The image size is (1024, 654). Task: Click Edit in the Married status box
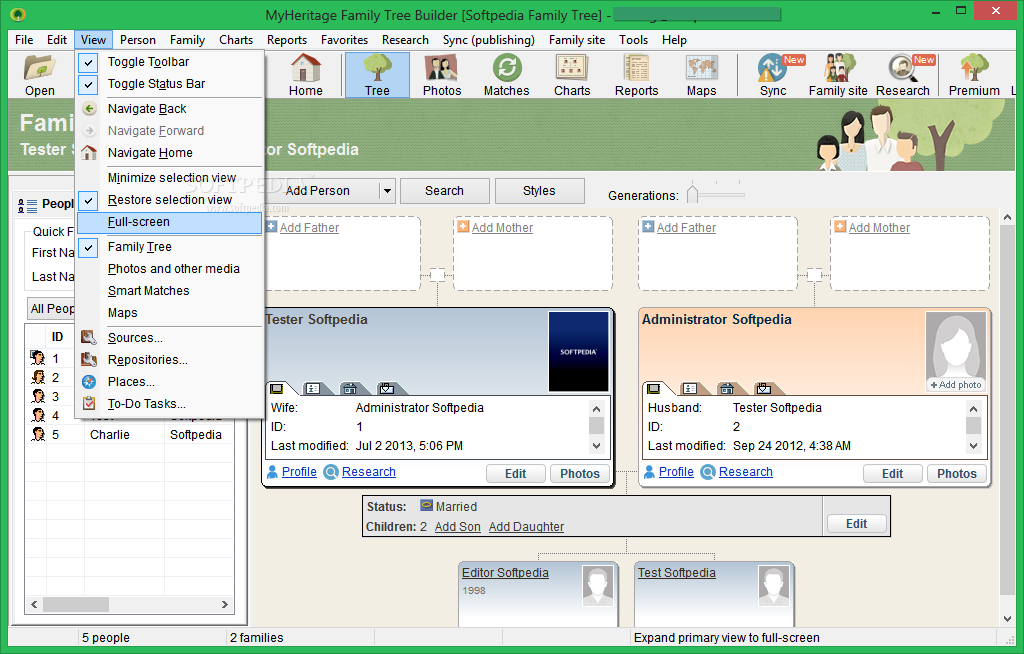856,523
